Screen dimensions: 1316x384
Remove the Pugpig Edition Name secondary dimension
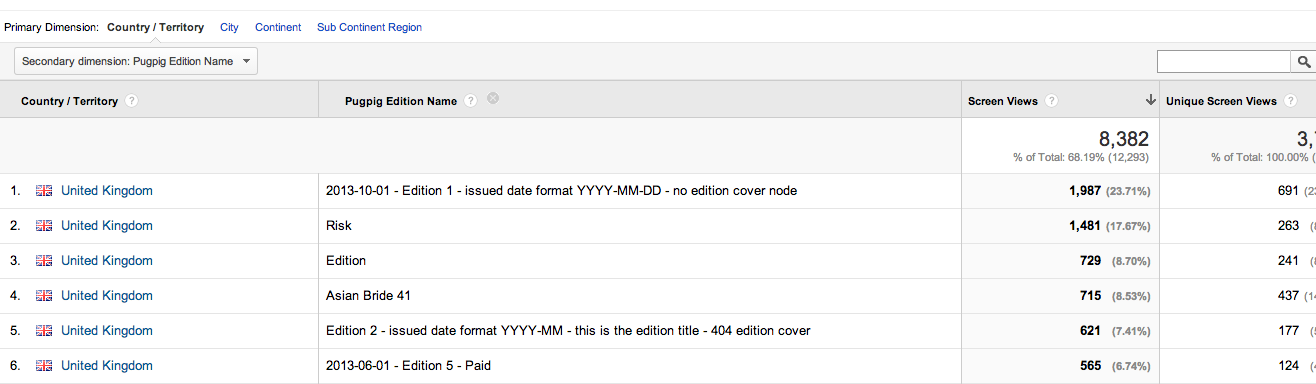pyautogui.click(x=493, y=98)
